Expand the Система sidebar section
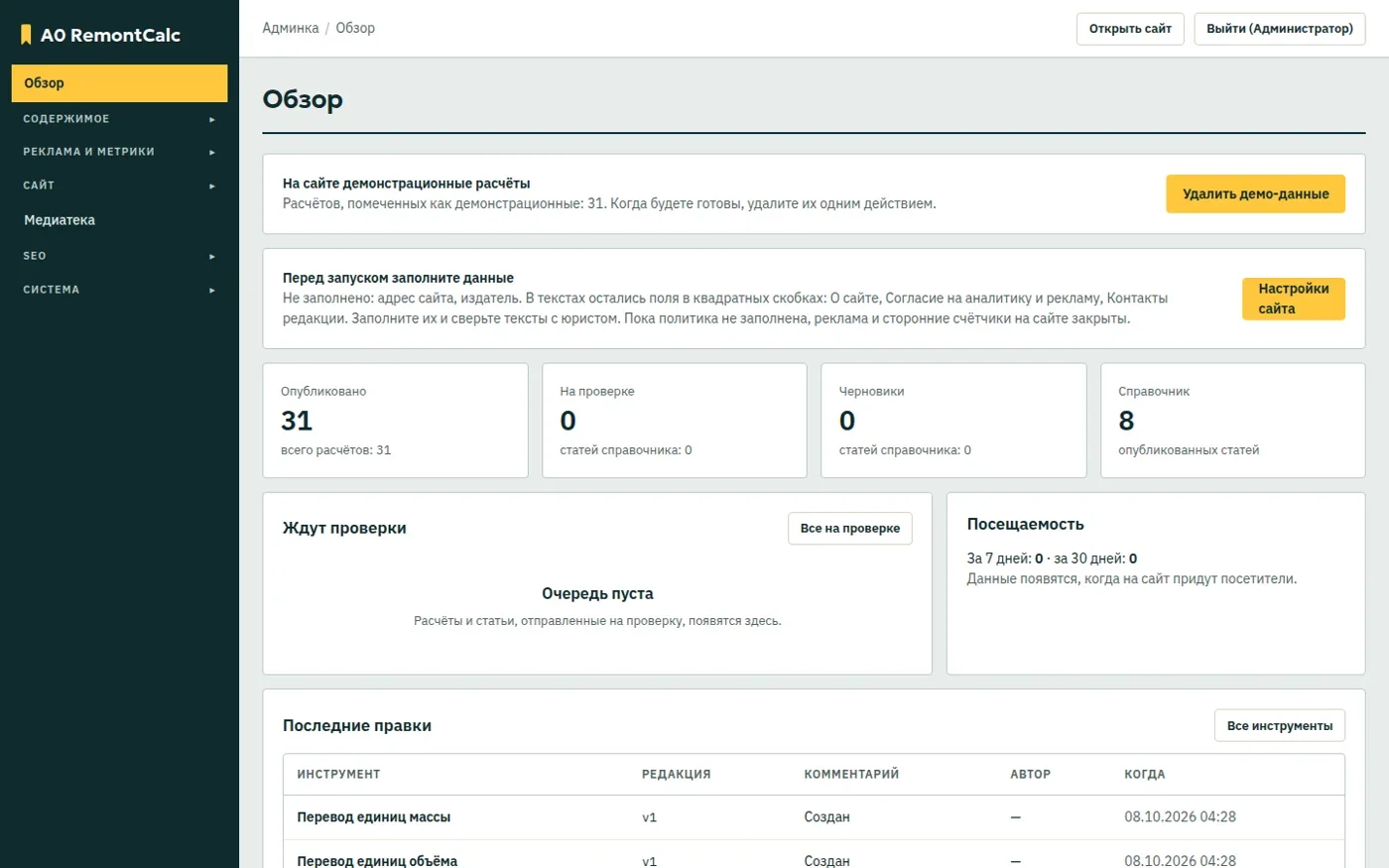1389x868 pixels. click(x=119, y=290)
